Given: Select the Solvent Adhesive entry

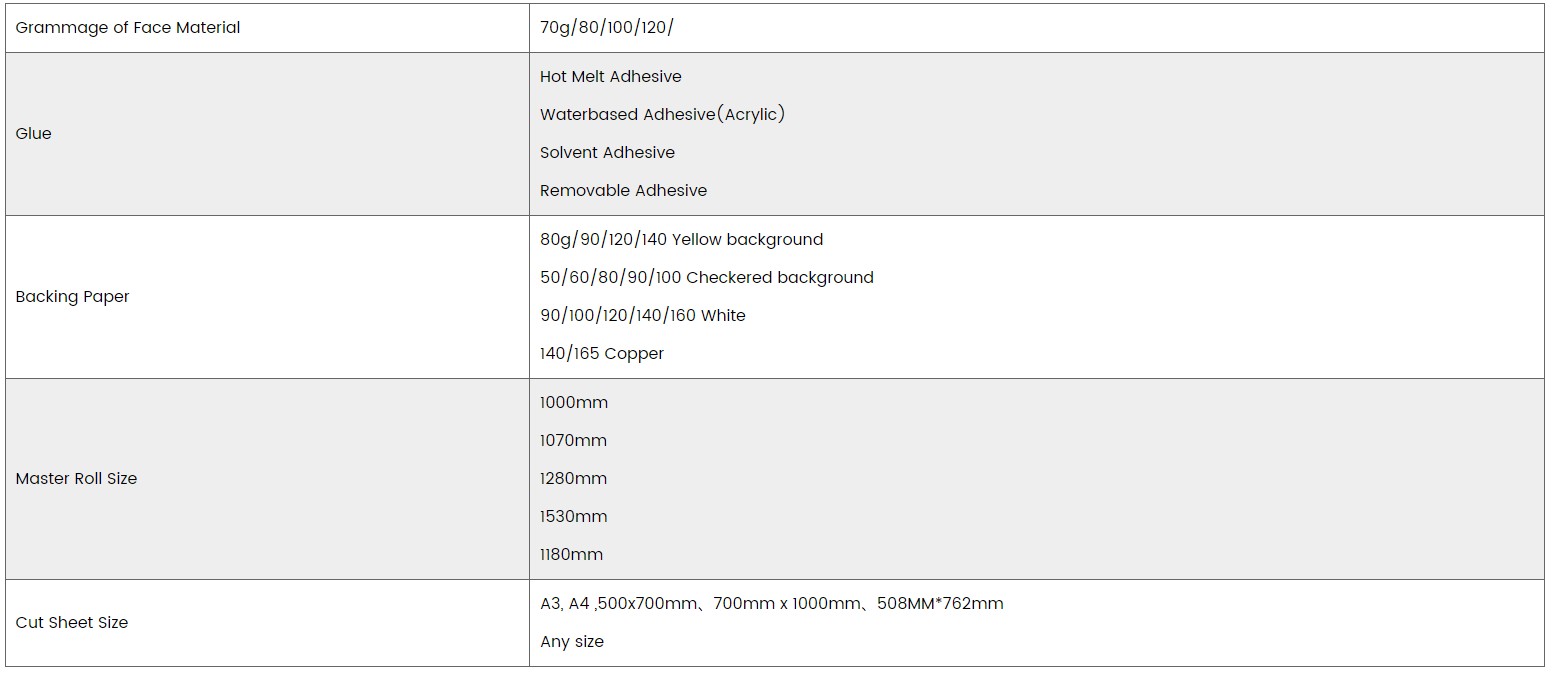Looking at the screenshot, I should point(607,153).
